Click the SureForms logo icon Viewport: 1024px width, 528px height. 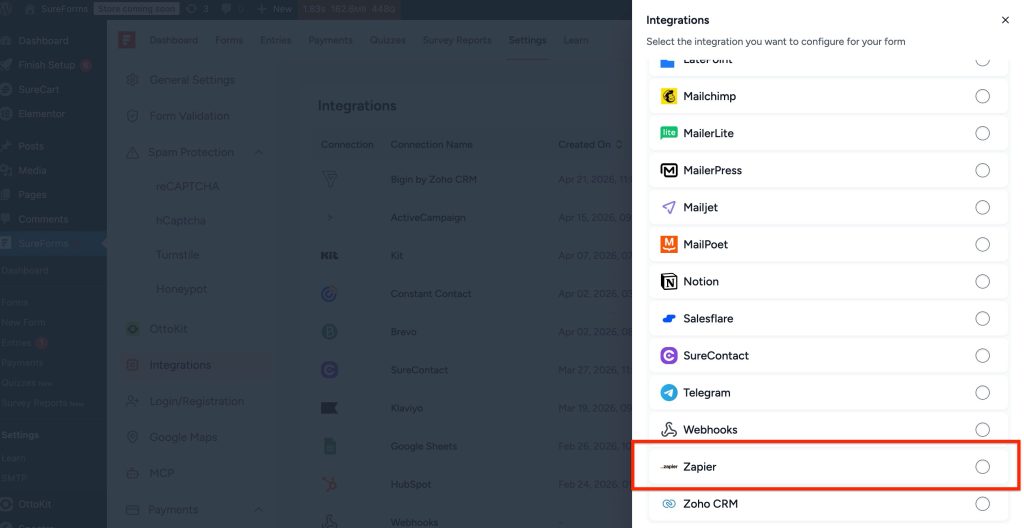(x=127, y=40)
